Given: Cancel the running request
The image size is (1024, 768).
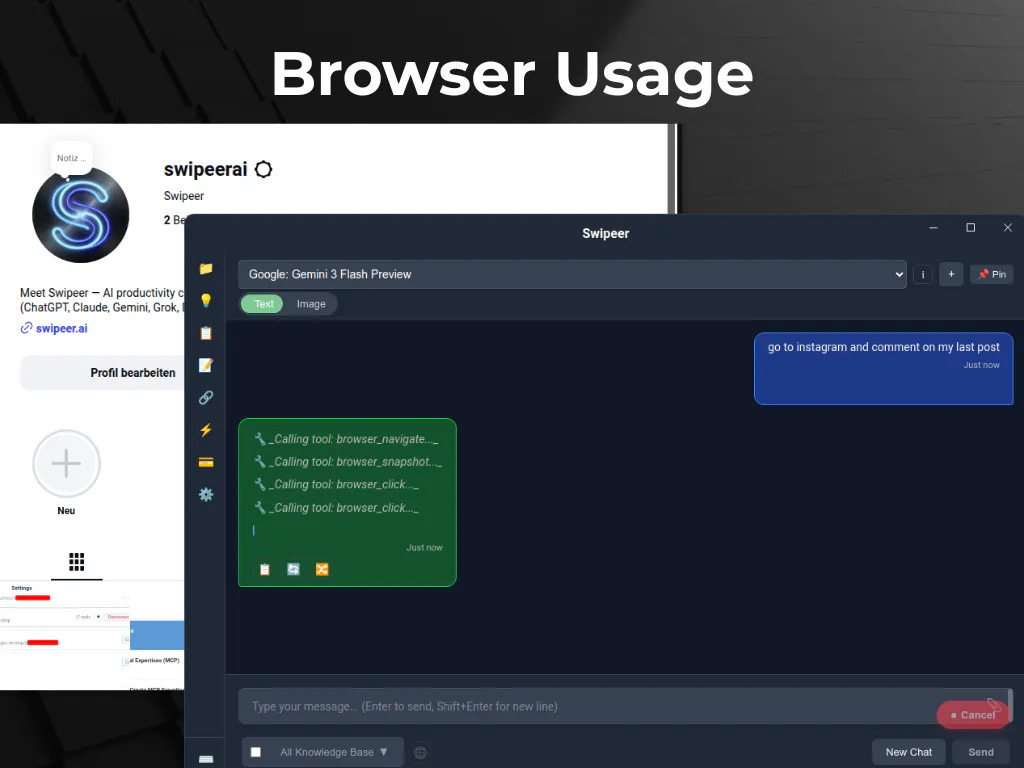Looking at the screenshot, I should pos(972,715).
